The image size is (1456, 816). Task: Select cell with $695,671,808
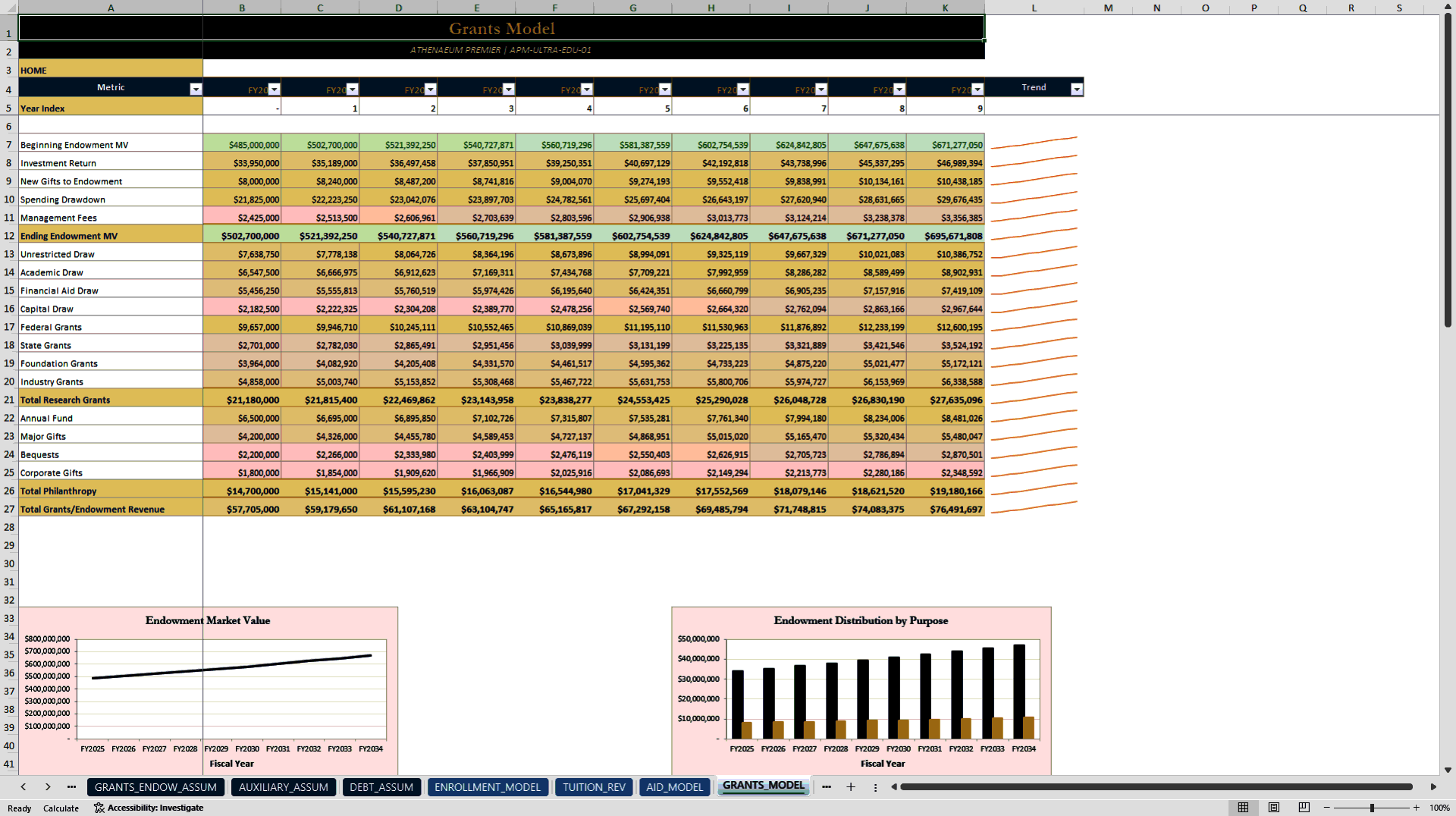pos(946,236)
